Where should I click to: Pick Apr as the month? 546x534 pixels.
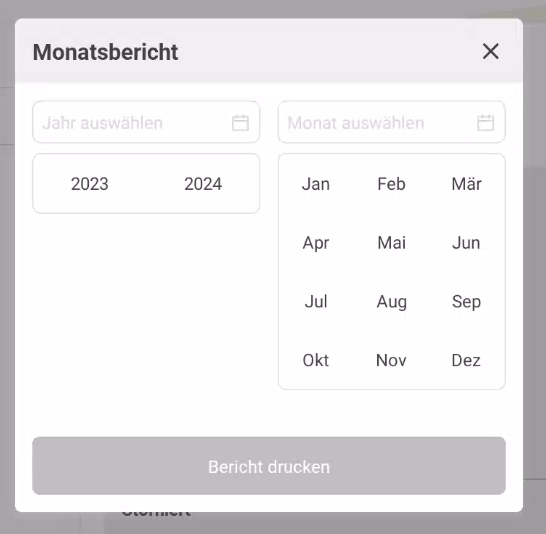point(316,243)
